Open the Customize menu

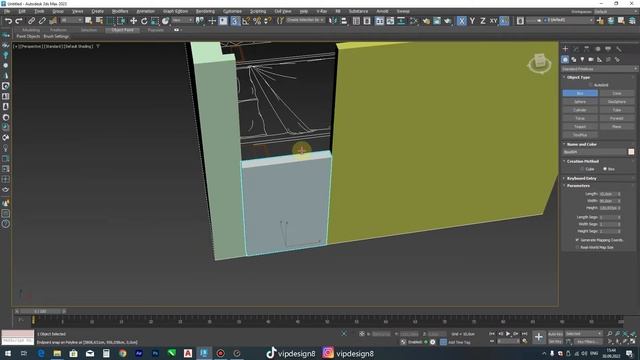[x=232, y=11]
